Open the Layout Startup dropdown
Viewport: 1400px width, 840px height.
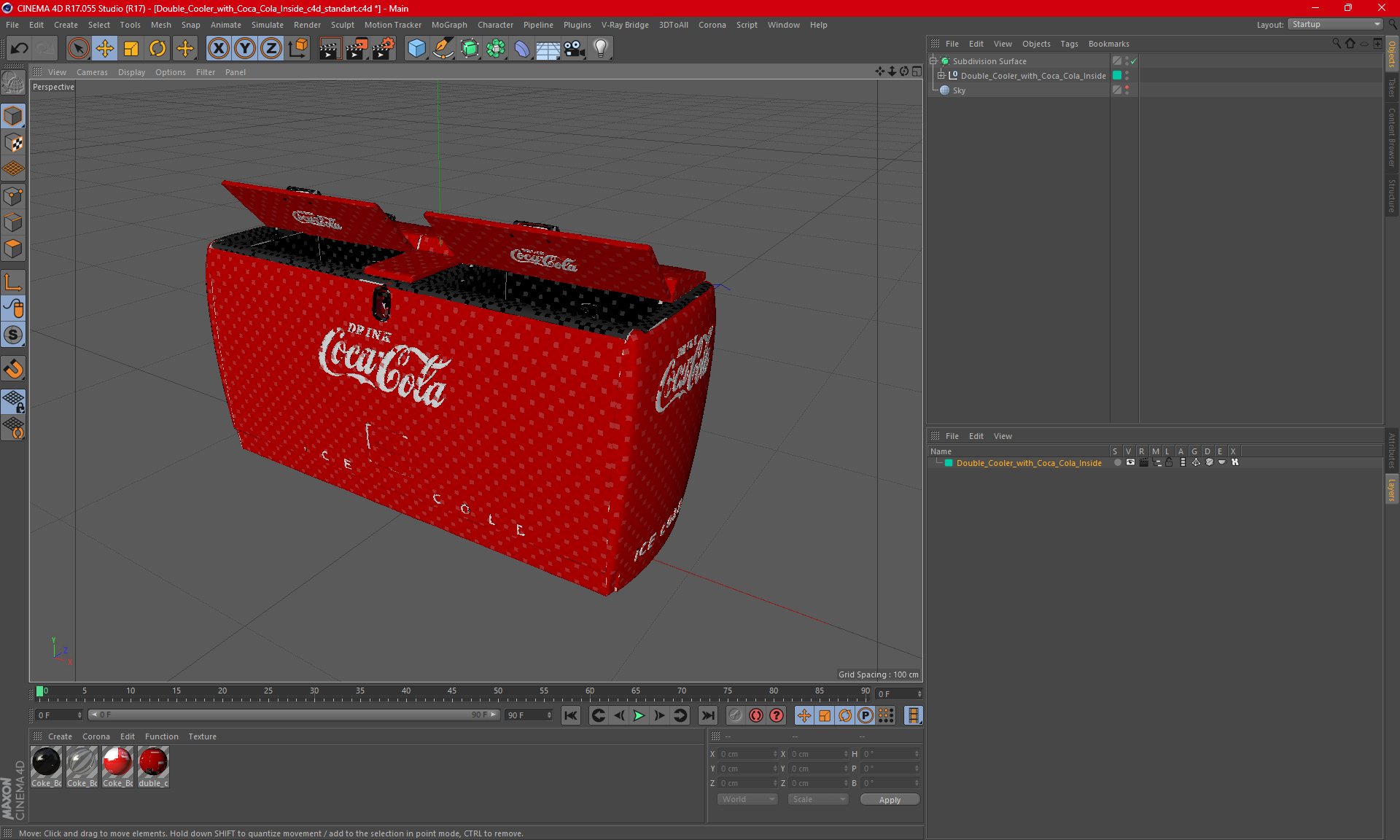coord(1335,24)
